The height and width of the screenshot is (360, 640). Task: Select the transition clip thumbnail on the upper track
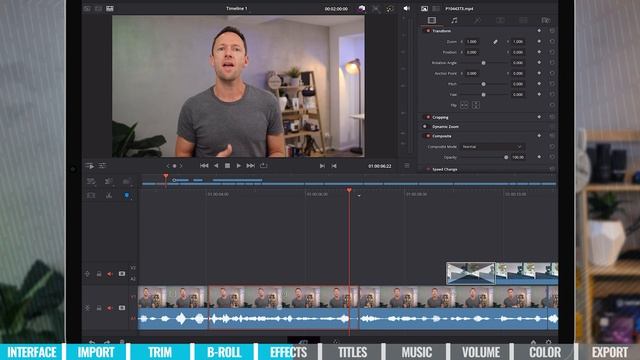471,273
